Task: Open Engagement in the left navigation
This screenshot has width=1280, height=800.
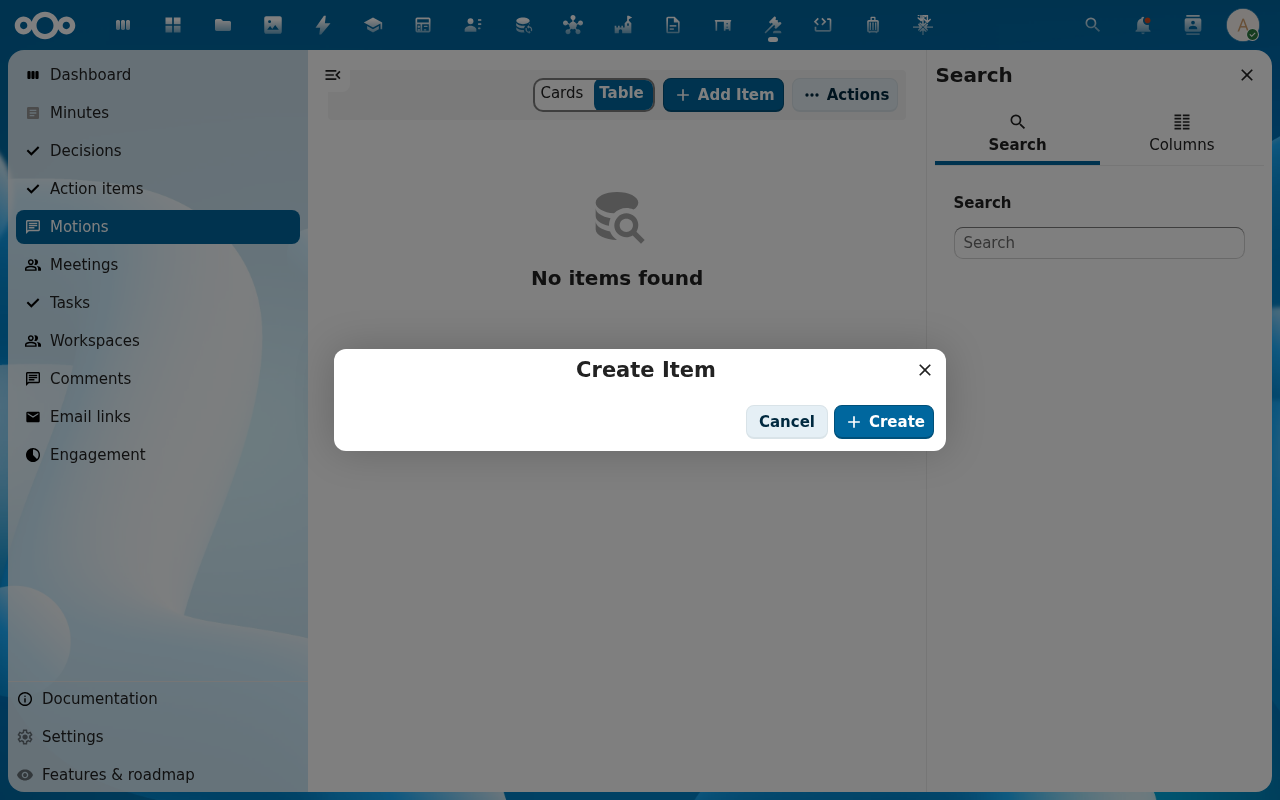Action: coord(158,455)
